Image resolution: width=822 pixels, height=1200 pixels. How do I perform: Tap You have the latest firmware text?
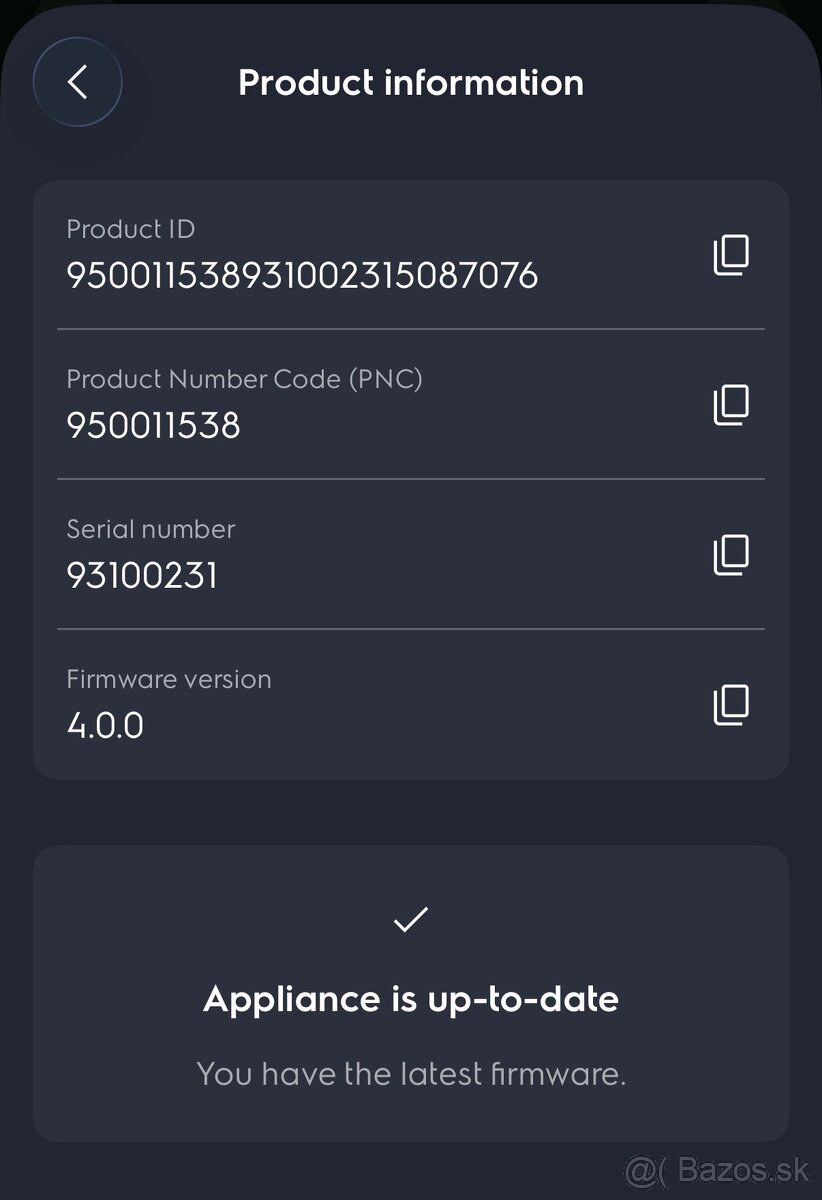[411, 1074]
